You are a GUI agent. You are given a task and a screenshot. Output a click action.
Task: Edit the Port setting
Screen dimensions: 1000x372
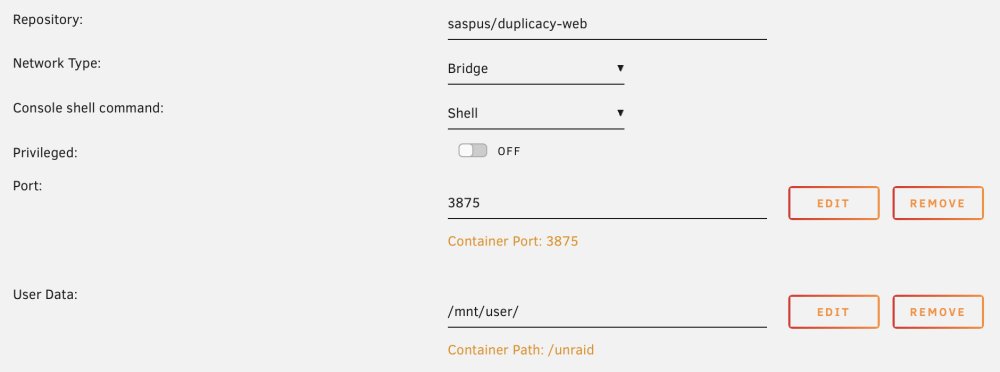(x=834, y=204)
